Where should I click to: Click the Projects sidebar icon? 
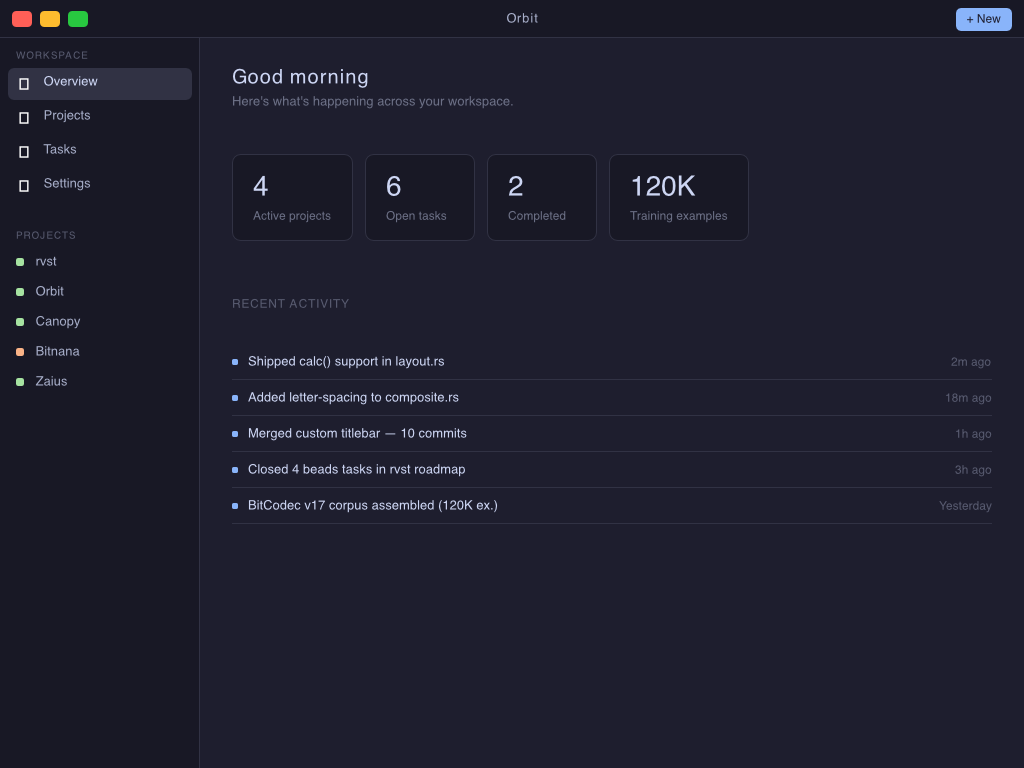coord(24,118)
